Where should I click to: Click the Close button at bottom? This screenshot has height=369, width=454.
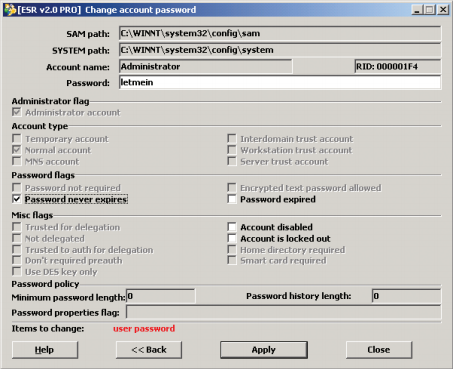379,350
